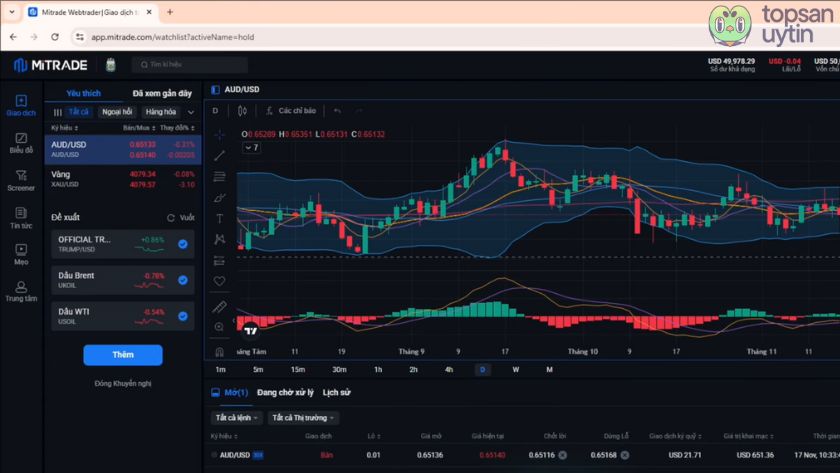Expand the collapsed 7 indicators legend
Image resolution: width=840 pixels, height=473 pixels.
pos(251,147)
